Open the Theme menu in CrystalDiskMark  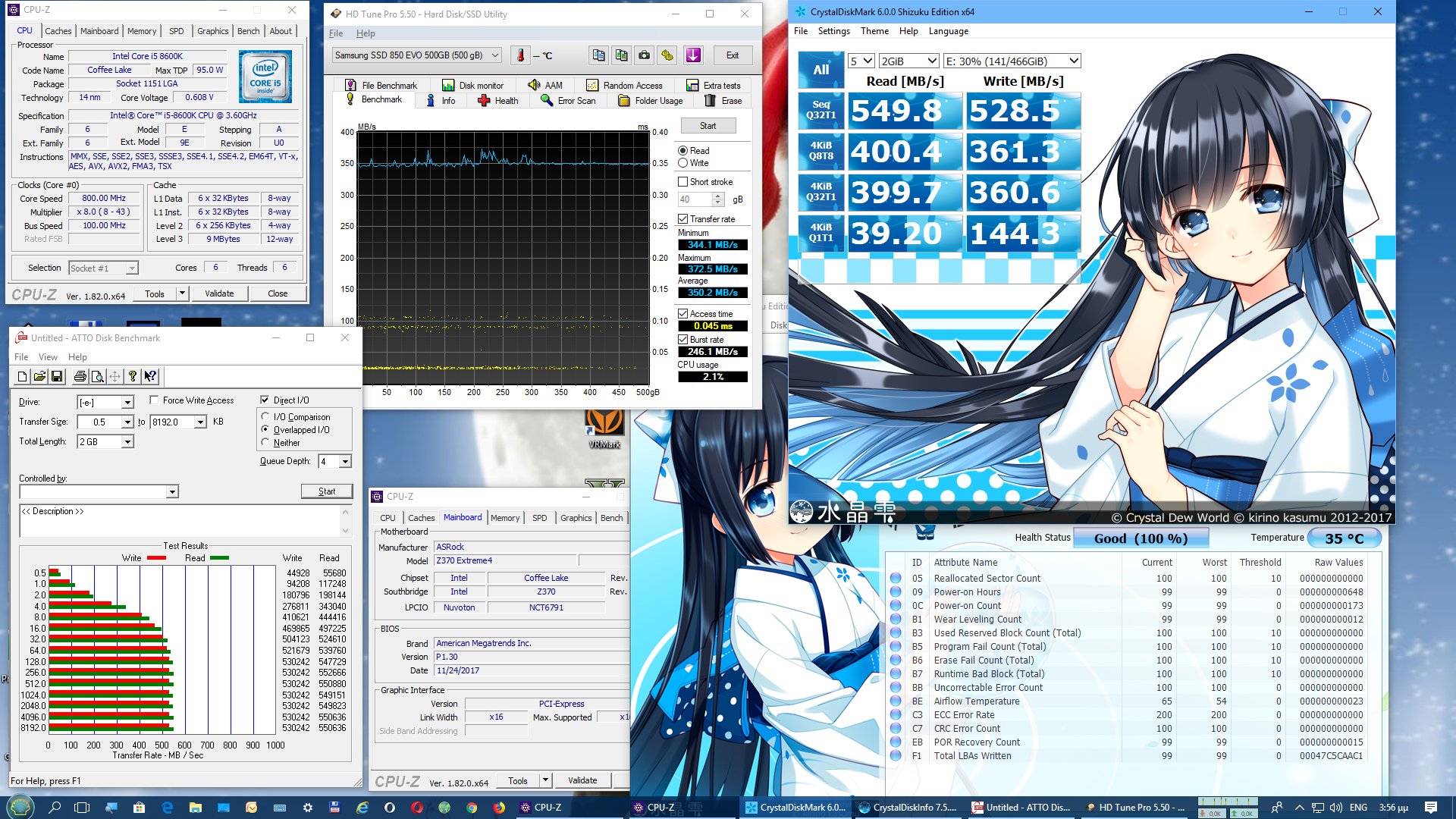pyautogui.click(x=874, y=31)
